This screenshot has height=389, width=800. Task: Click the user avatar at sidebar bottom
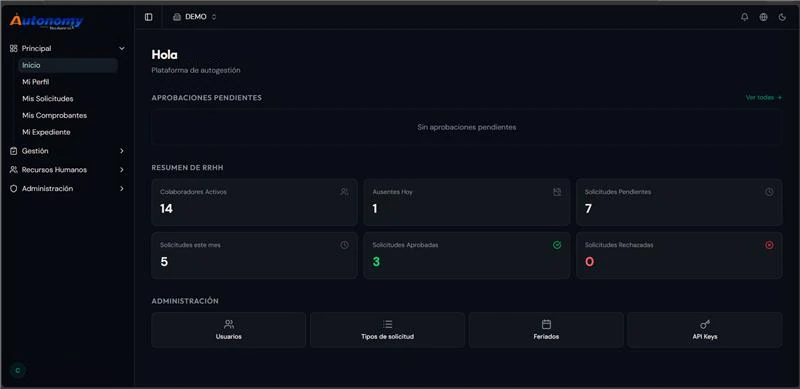click(18, 371)
